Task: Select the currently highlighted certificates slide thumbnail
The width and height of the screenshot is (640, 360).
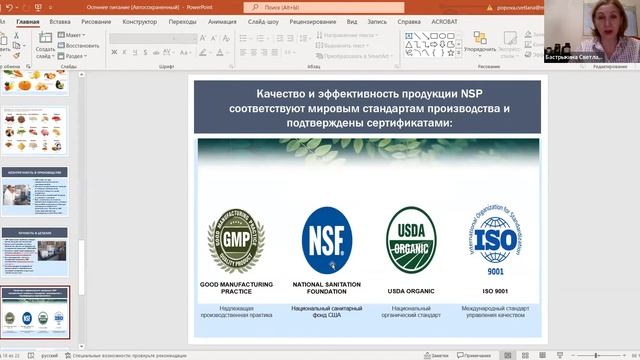Action: click(x=35, y=313)
